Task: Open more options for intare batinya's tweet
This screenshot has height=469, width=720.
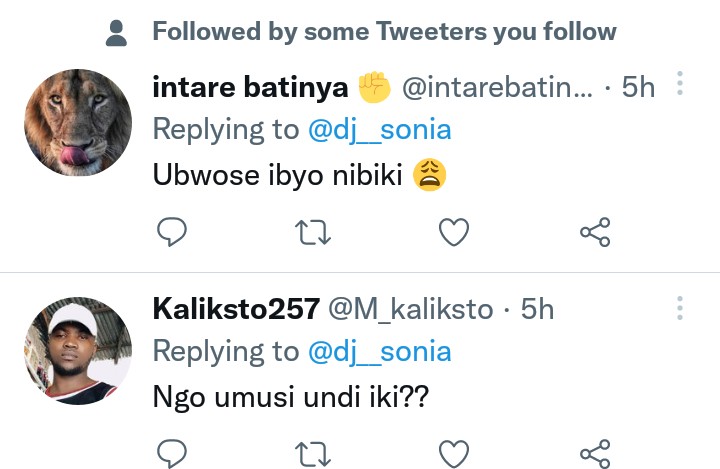Action: 680,84
